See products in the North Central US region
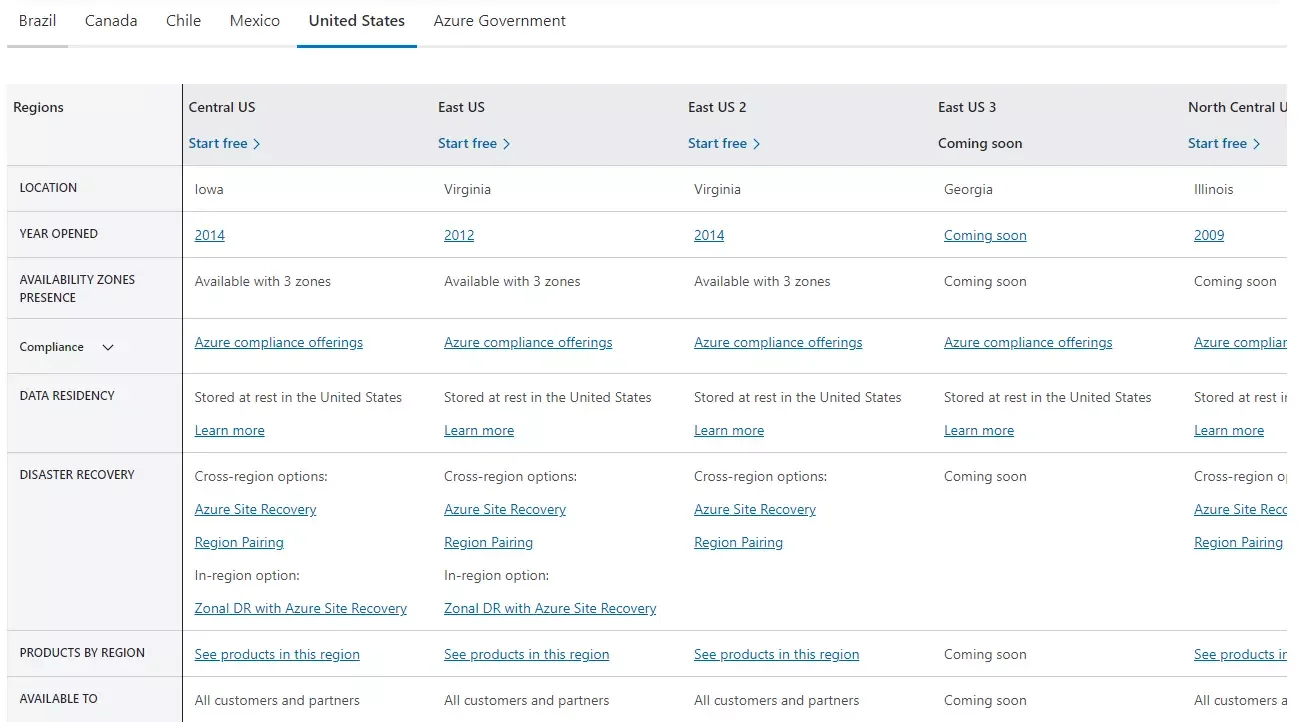Screen dimensions: 1298x722 [x=1240, y=654]
